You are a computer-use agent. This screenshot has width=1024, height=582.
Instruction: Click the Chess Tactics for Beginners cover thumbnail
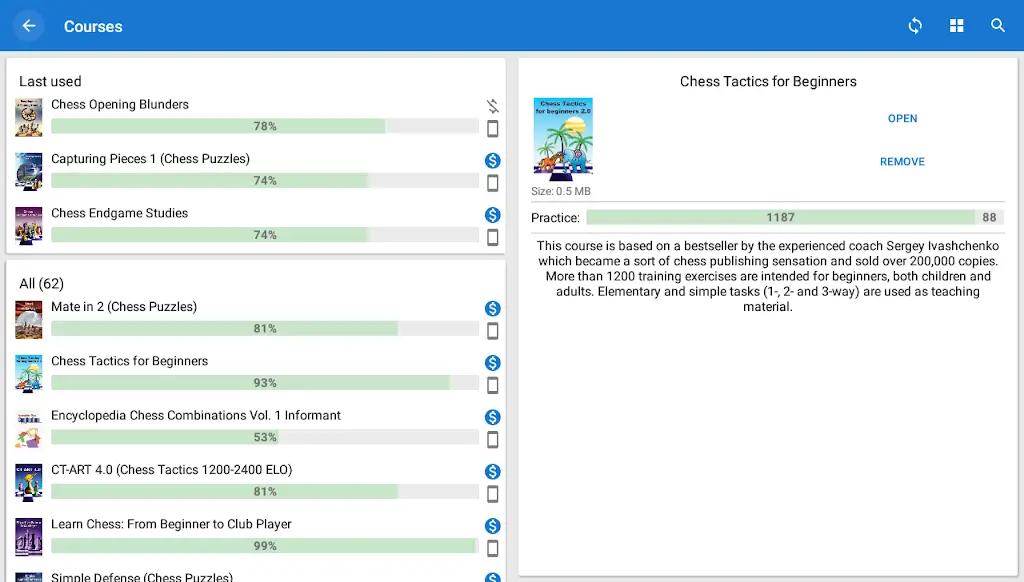563,139
